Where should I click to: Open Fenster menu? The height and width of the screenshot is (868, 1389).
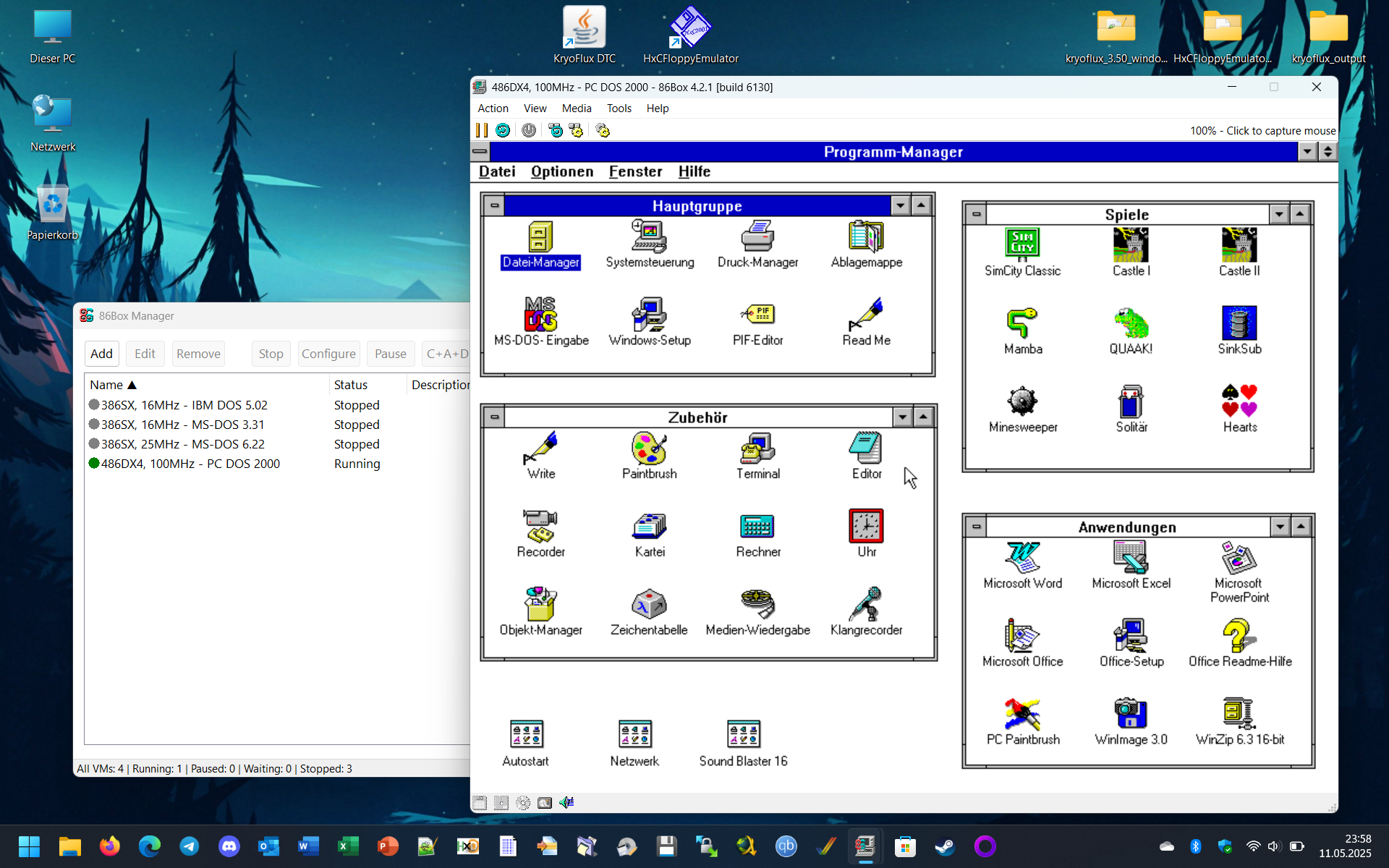point(635,171)
